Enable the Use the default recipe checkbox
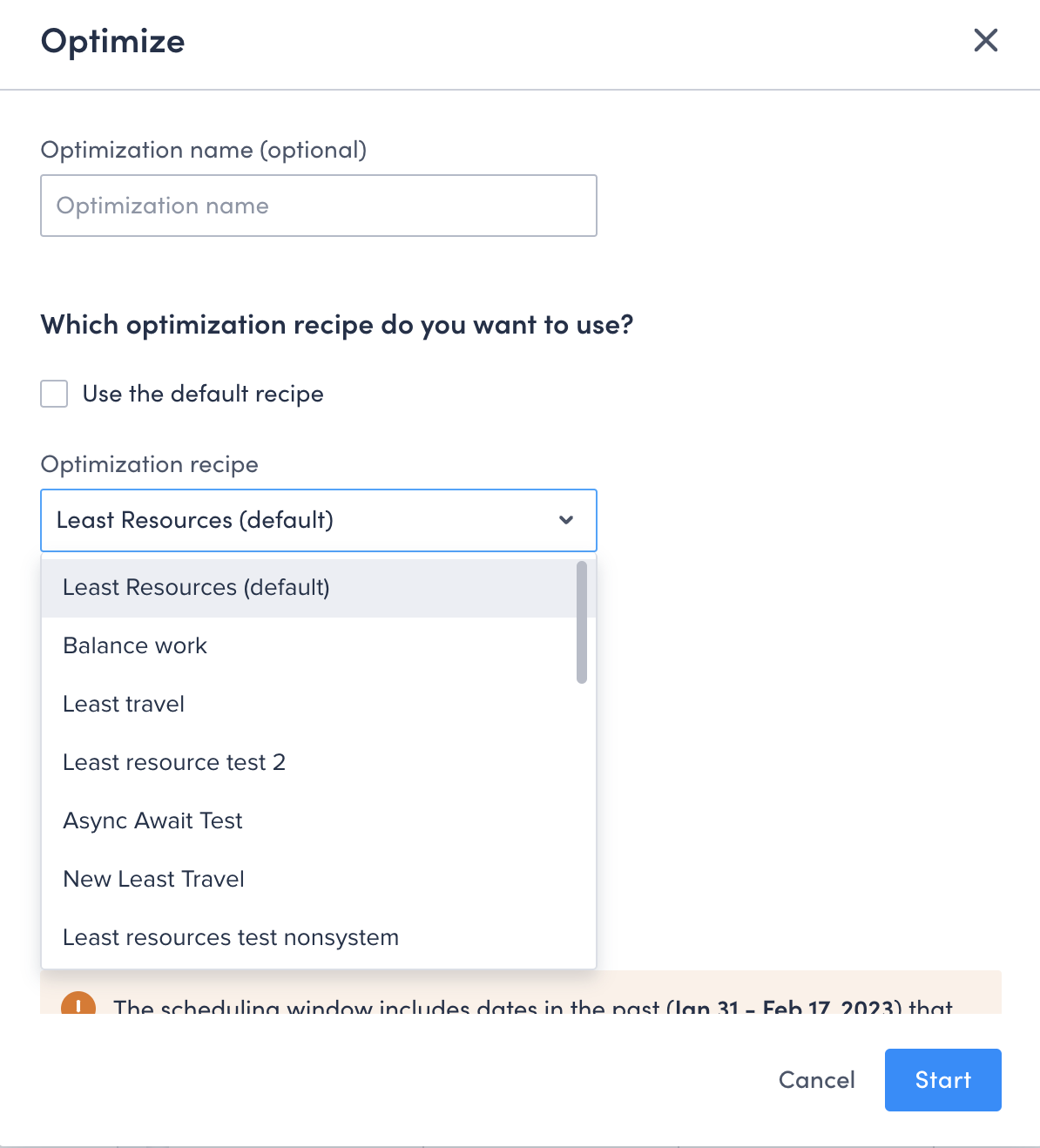This screenshot has width=1040, height=1148. tap(53, 394)
